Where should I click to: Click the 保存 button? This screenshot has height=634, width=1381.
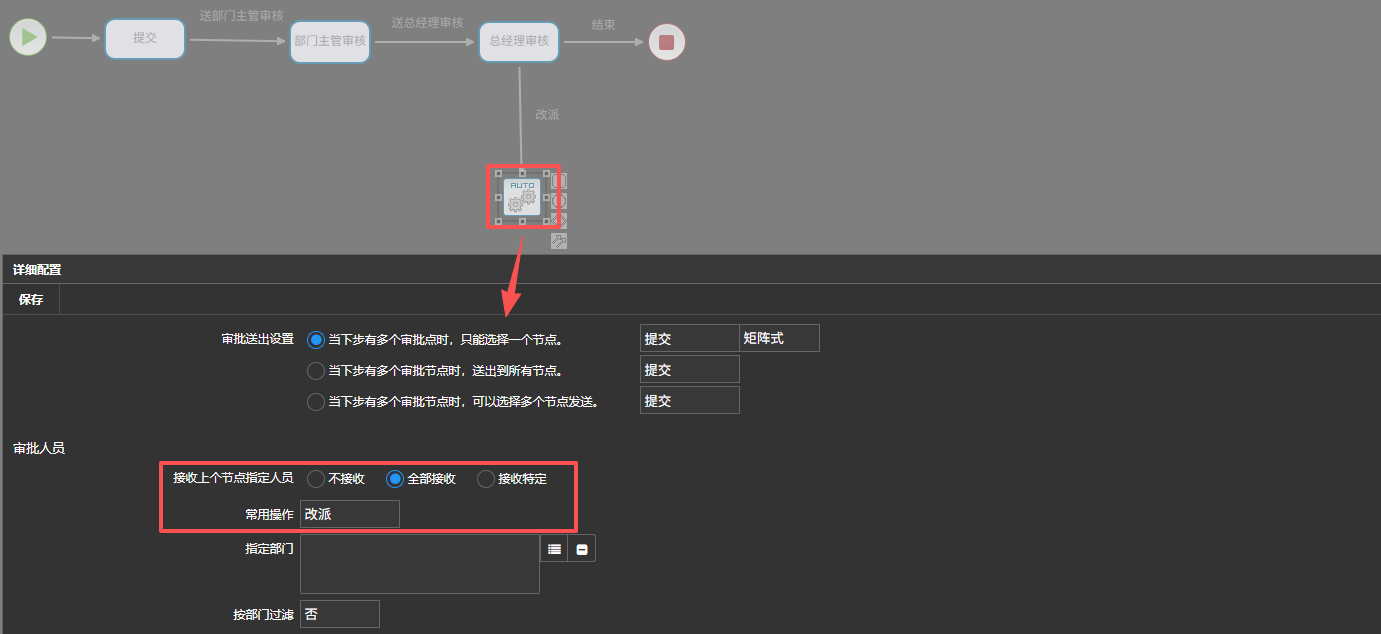click(31, 300)
